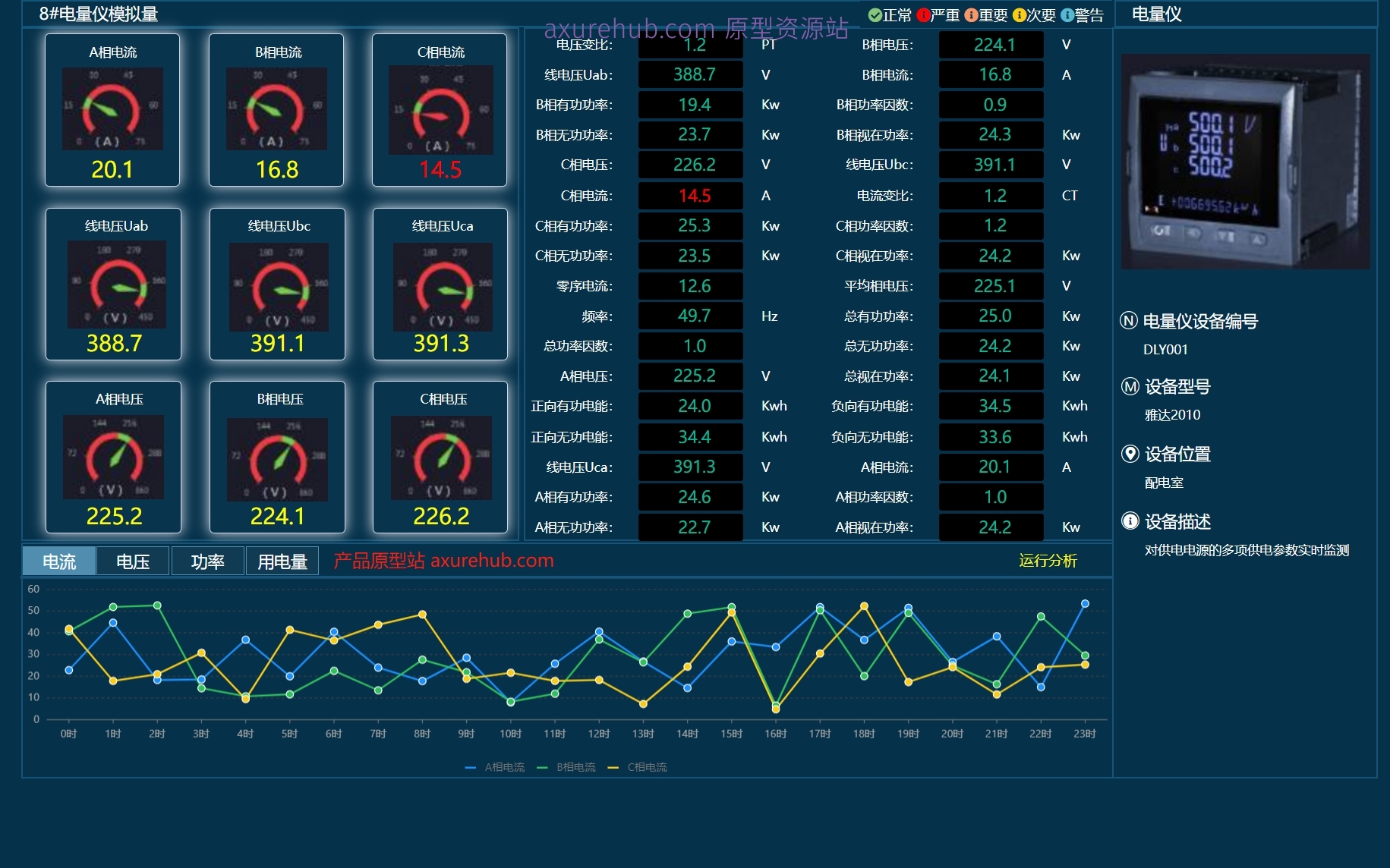The image size is (1390, 868).
Task: Click the N icon beside 电量仪设备编号
Action: click(1129, 321)
